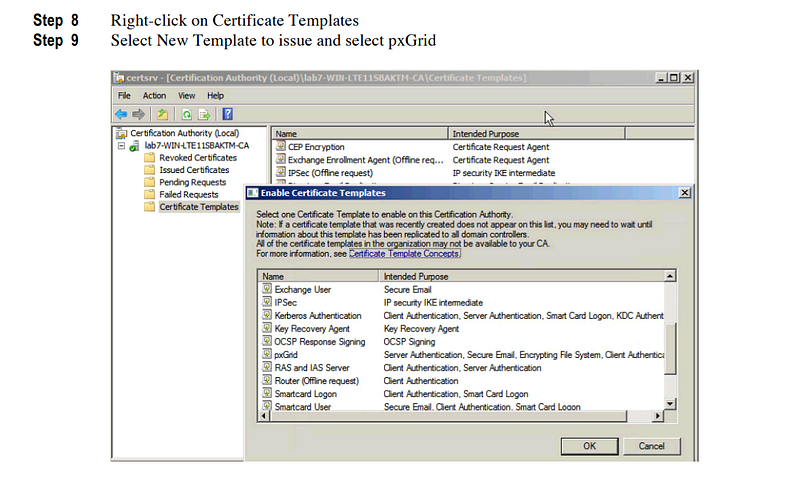
Task: Click the lab7-WIN-LTE11SBAKTM-CA server icon
Action: [x=134, y=146]
